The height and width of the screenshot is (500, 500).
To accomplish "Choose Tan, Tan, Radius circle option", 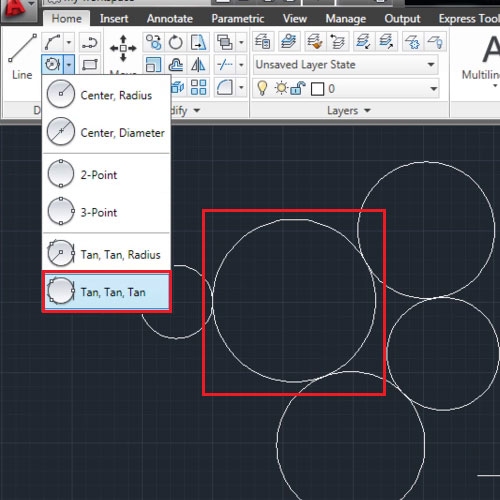I will coord(107,254).
